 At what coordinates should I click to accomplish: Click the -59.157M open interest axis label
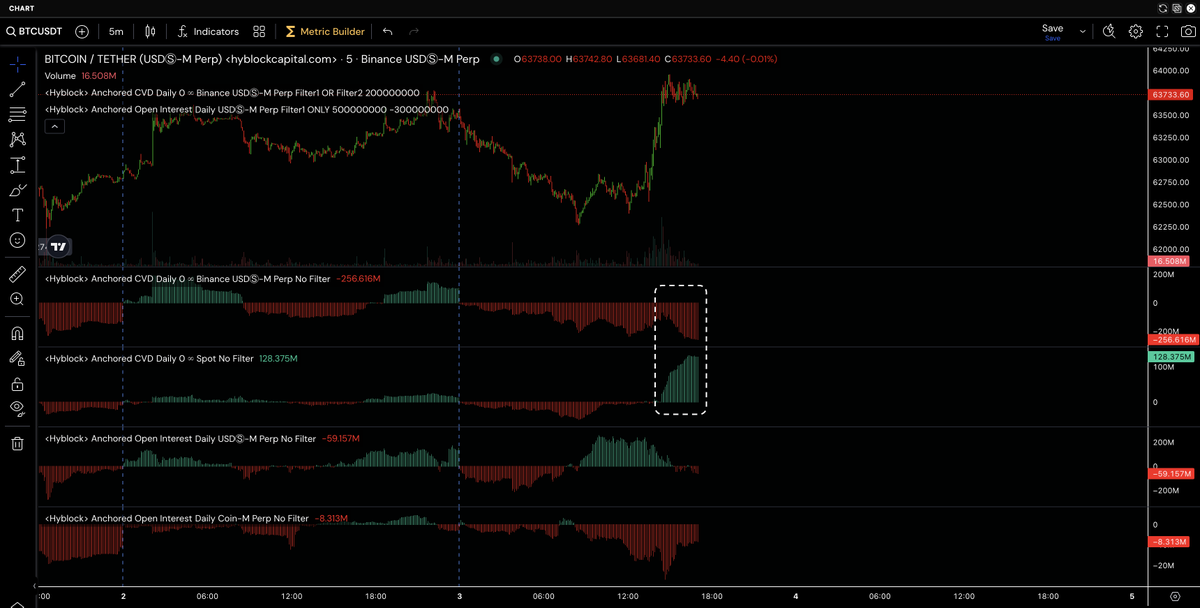tap(1170, 474)
